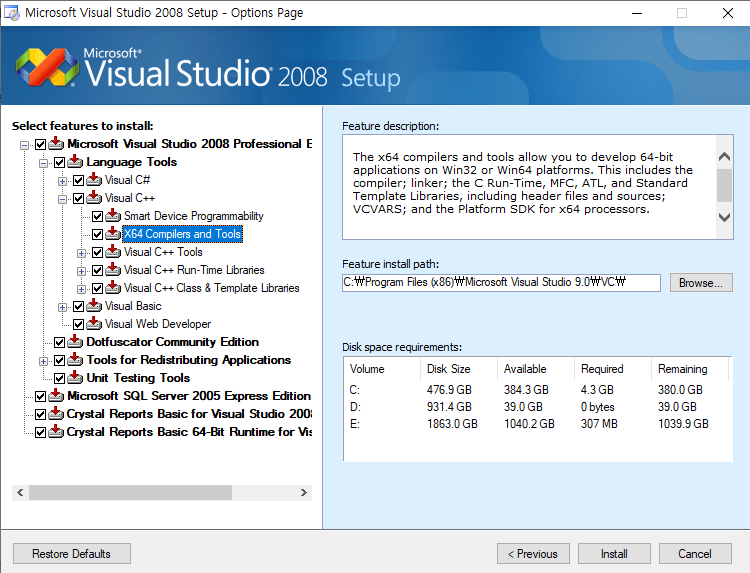Uncheck the Visual Basic checkbox
The height and width of the screenshot is (573, 750).
coord(78,307)
